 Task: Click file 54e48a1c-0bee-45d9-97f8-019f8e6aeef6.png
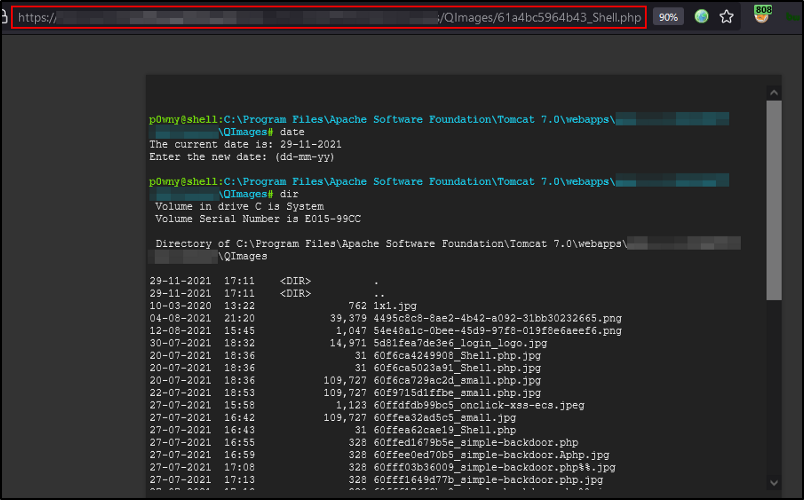click(x=497, y=331)
